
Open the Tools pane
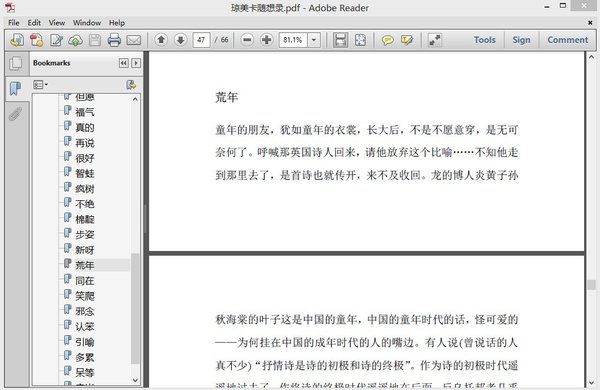point(484,40)
